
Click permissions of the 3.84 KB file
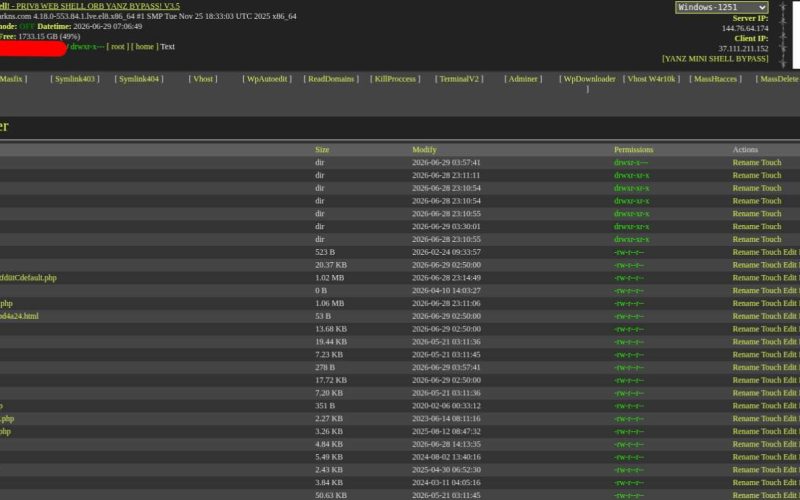pos(629,483)
